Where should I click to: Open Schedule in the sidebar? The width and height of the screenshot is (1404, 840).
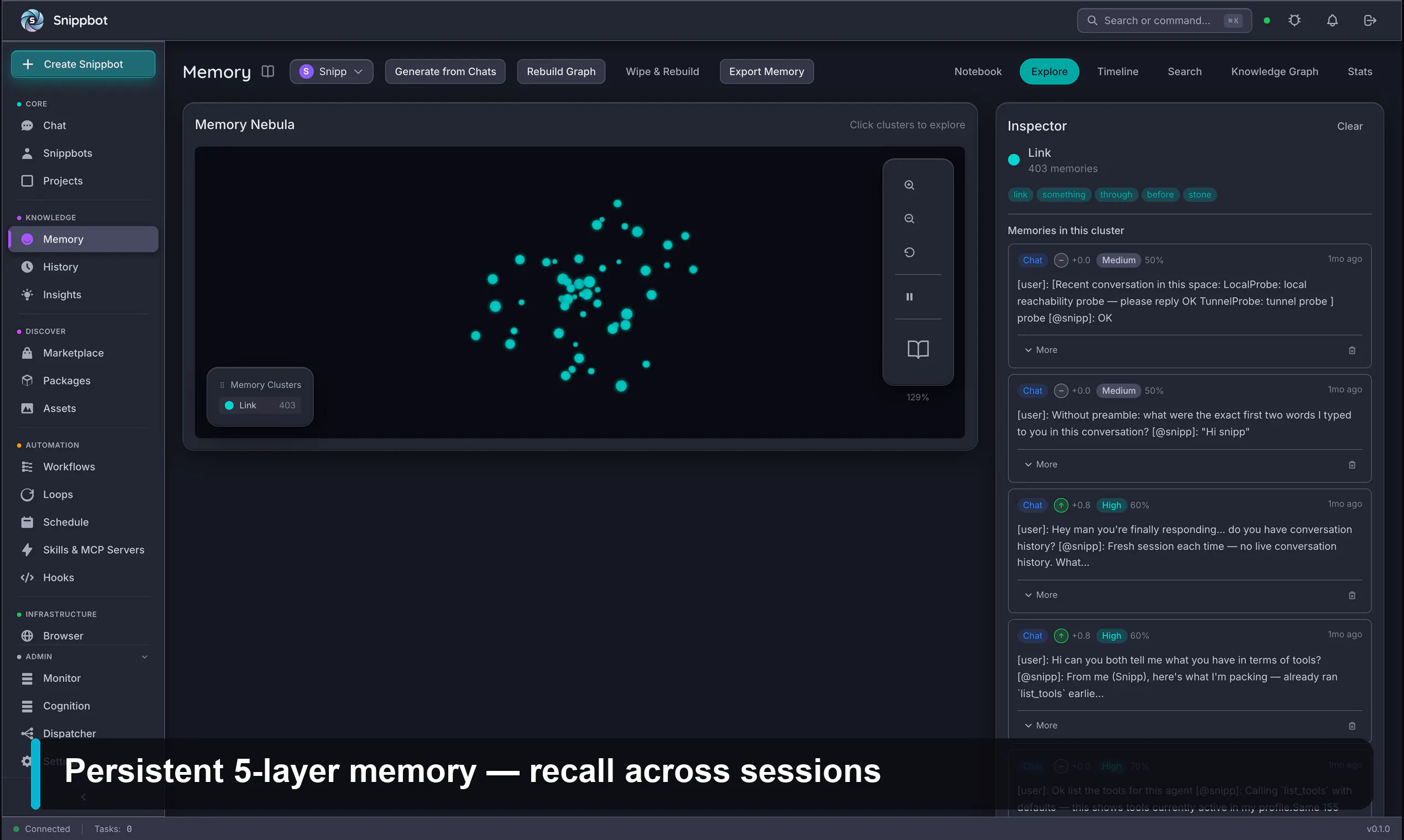pos(83,522)
